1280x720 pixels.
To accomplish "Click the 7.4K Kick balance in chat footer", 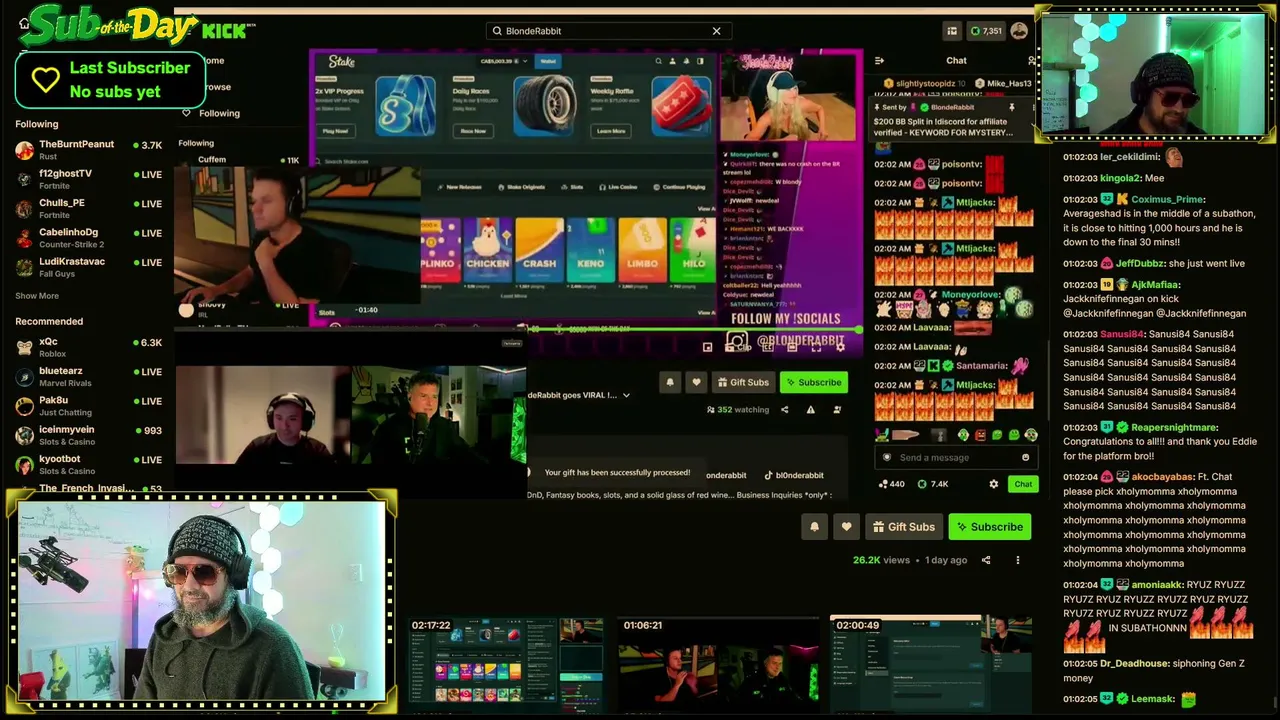I will pos(933,484).
